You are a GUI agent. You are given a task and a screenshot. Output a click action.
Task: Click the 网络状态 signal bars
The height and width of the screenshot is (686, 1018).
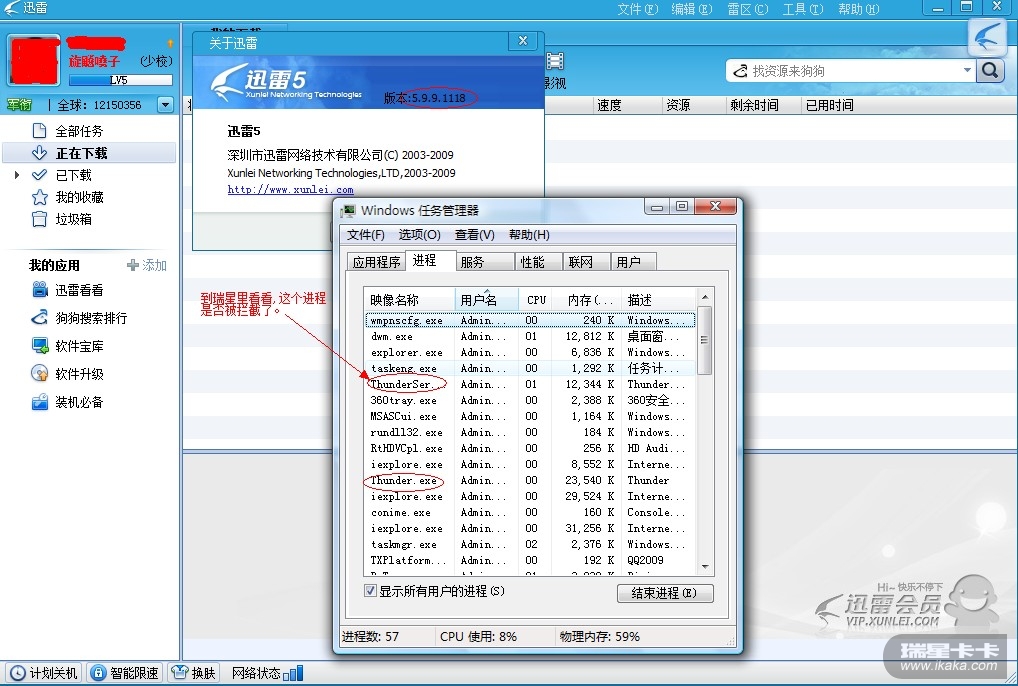point(293,673)
